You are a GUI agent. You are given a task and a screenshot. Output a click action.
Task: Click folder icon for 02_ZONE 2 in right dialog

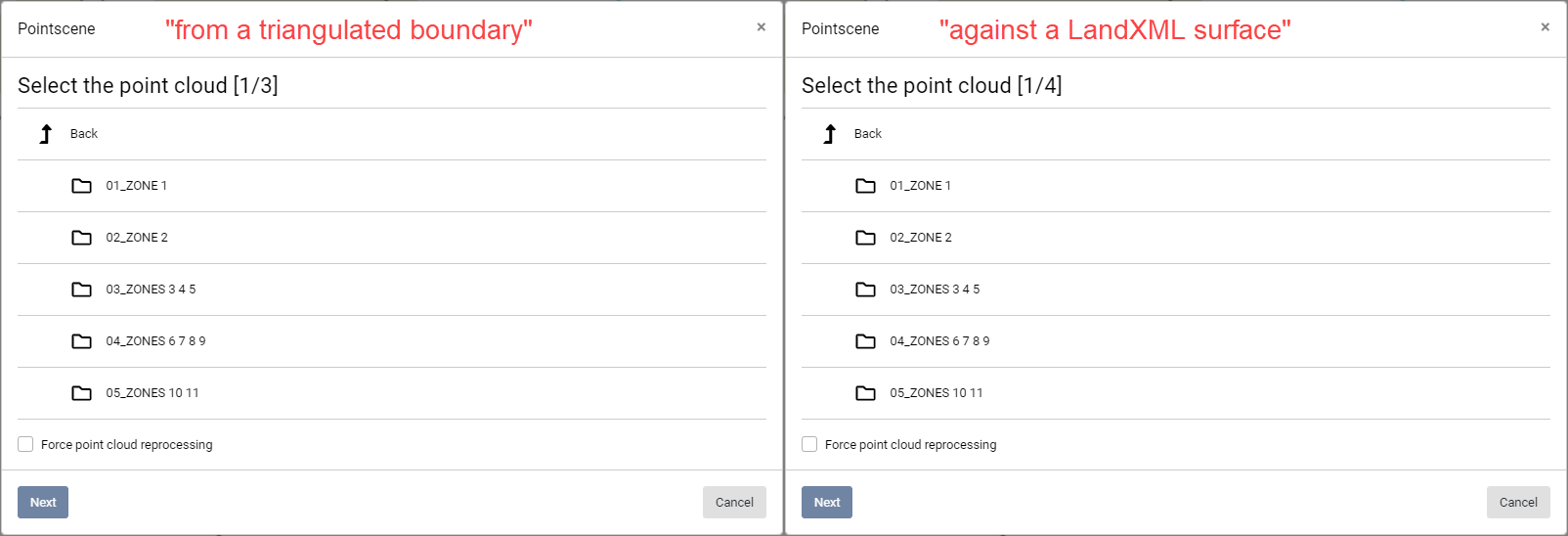[x=866, y=238]
